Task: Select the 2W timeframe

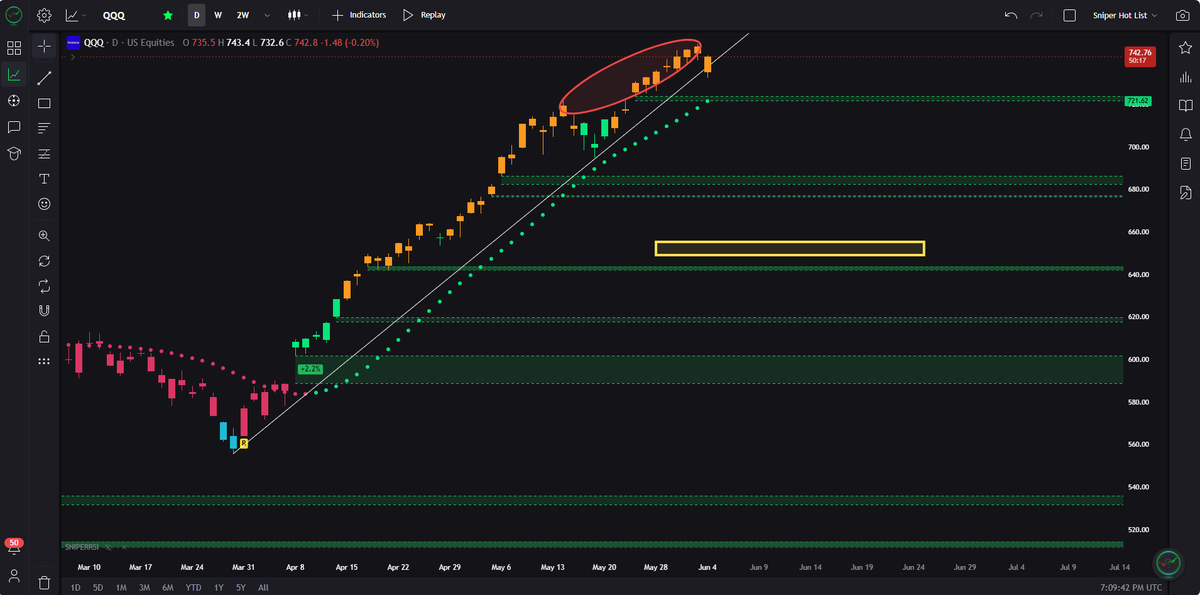Action: click(x=243, y=15)
